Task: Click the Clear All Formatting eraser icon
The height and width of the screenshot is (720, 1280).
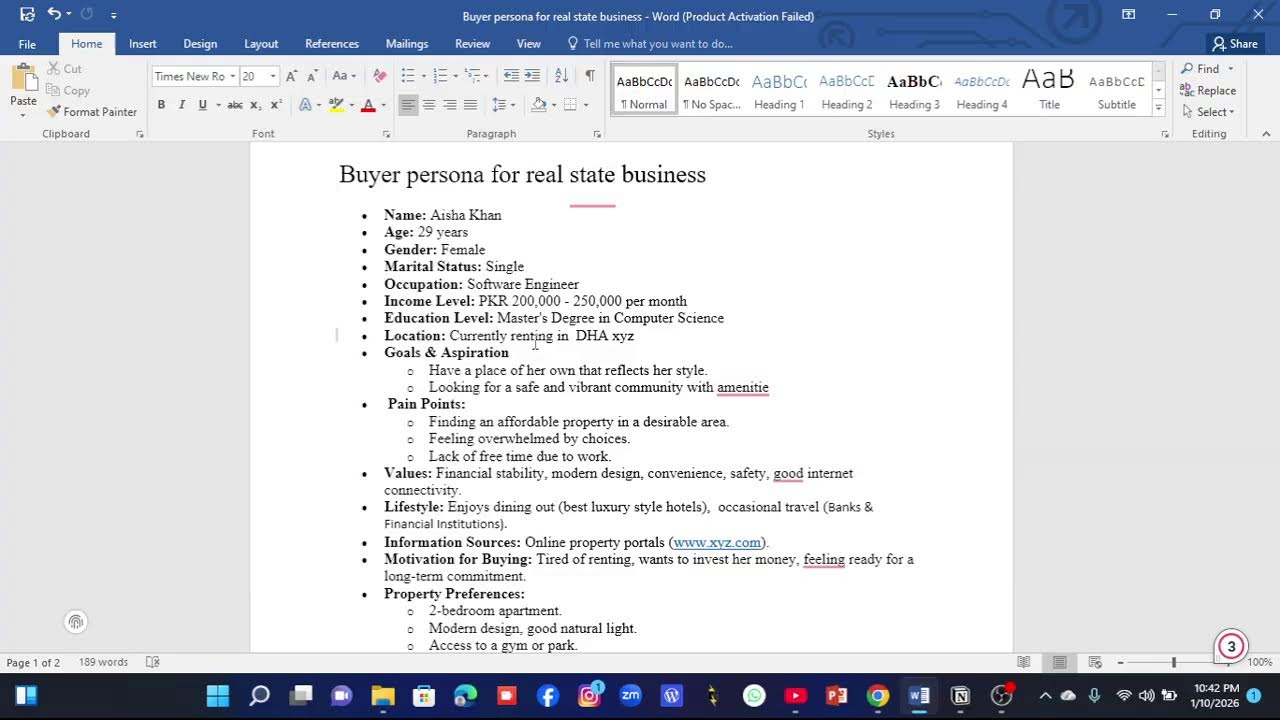Action: coord(379,76)
